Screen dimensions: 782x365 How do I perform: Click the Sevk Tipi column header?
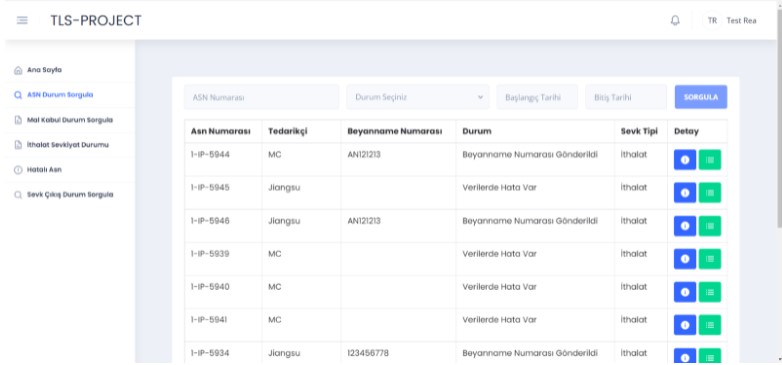[639, 132]
